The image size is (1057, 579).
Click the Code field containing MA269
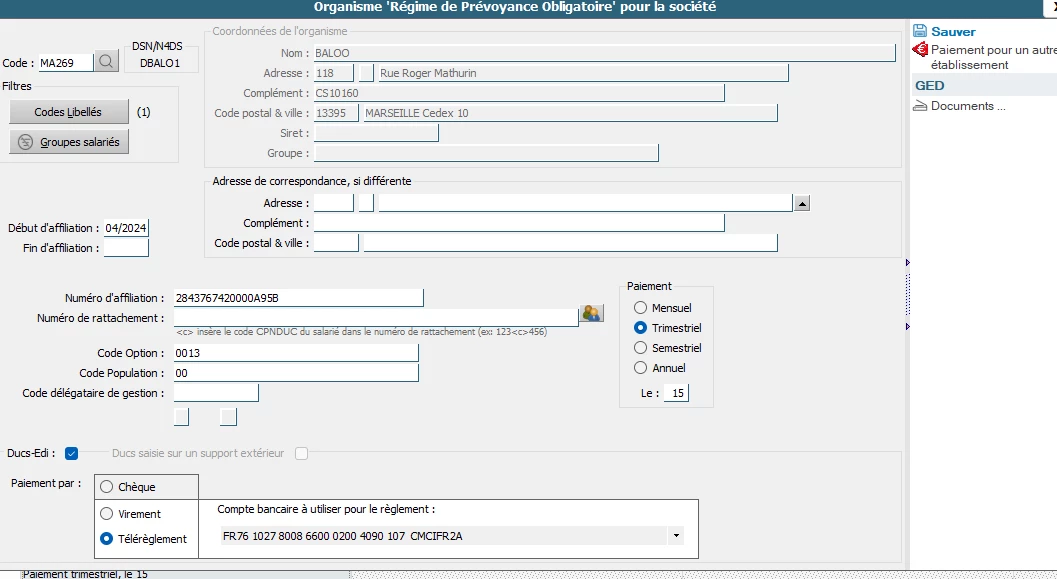coord(65,63)
